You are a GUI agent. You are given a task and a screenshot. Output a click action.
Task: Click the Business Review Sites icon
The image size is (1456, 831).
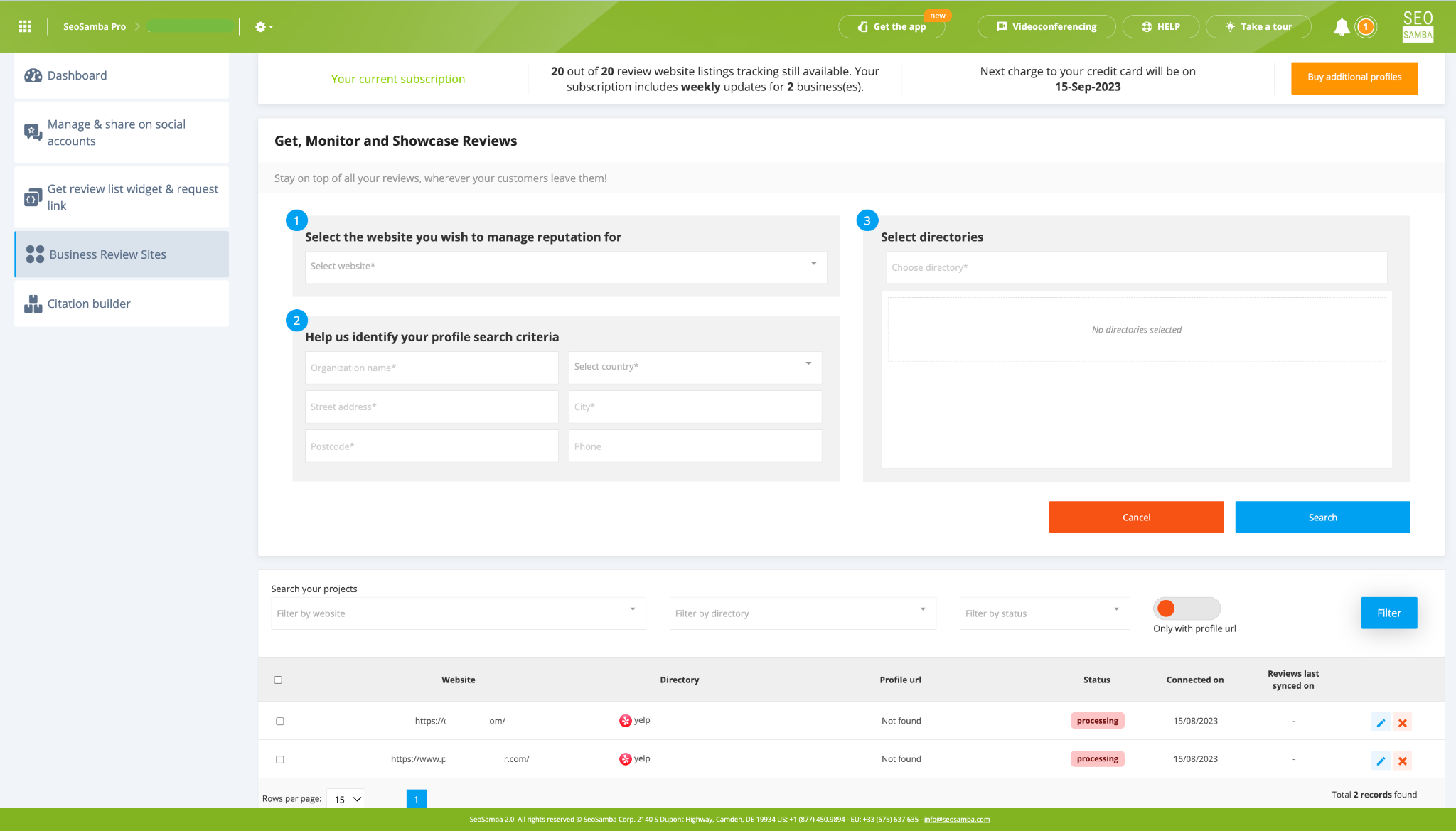pos(35,254)
